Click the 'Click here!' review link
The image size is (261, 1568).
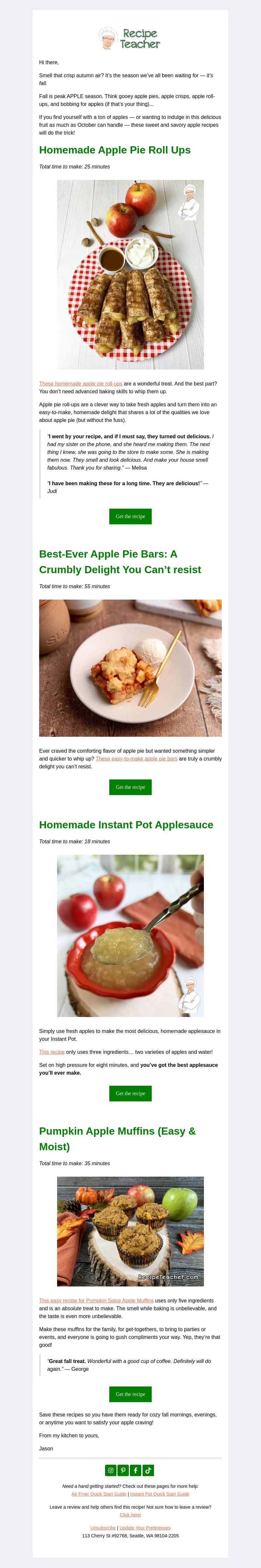[x=130, y=1515]
